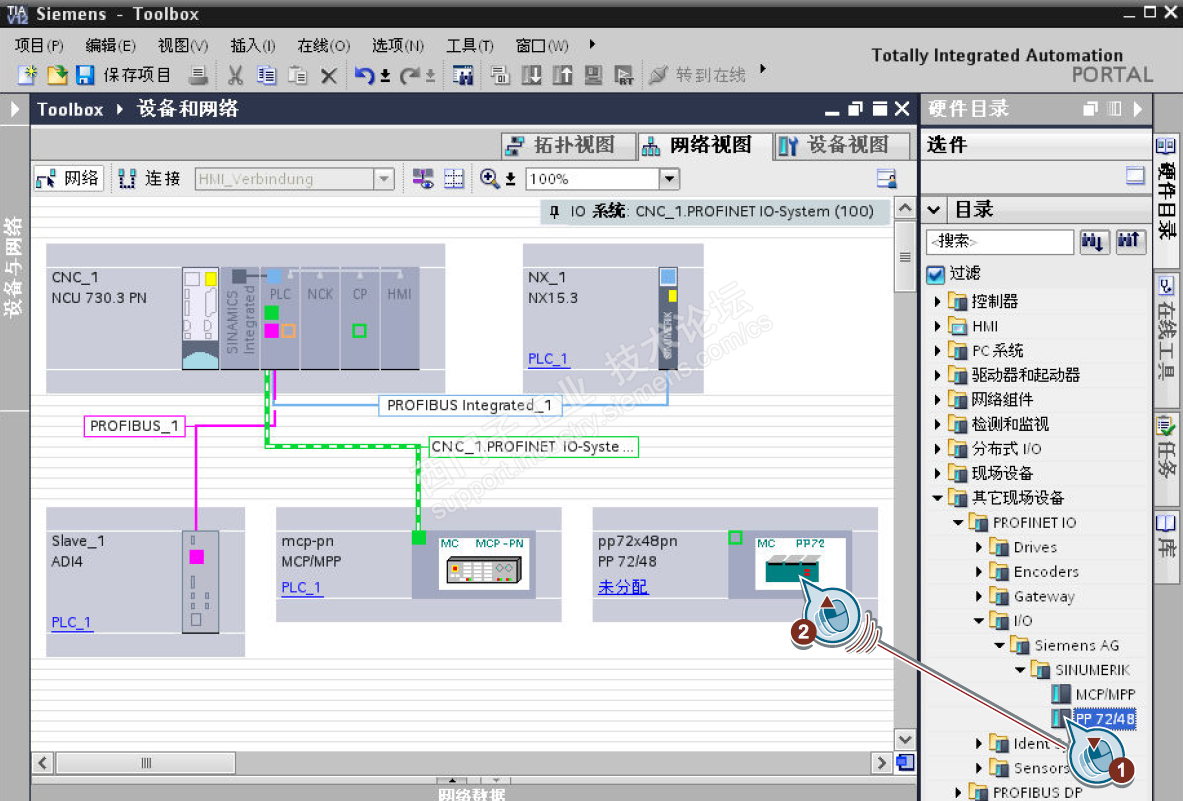Click the search up icon in catalog

pos(1129,241)
